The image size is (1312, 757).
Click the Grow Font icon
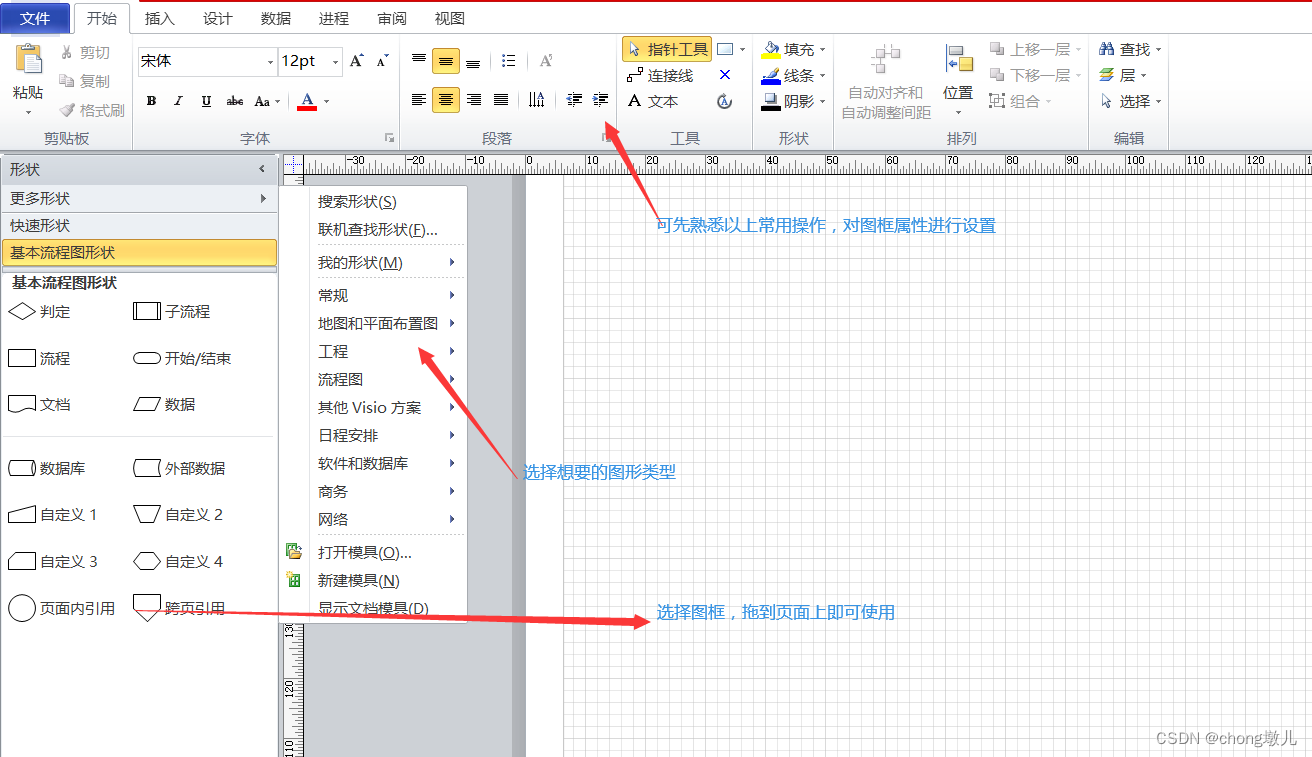pyautogui.click(x=357, y=61)
